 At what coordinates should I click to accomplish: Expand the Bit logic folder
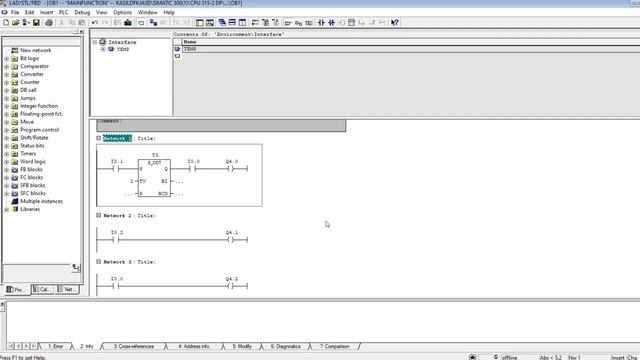pyautogui.click(x=7, y=58)
